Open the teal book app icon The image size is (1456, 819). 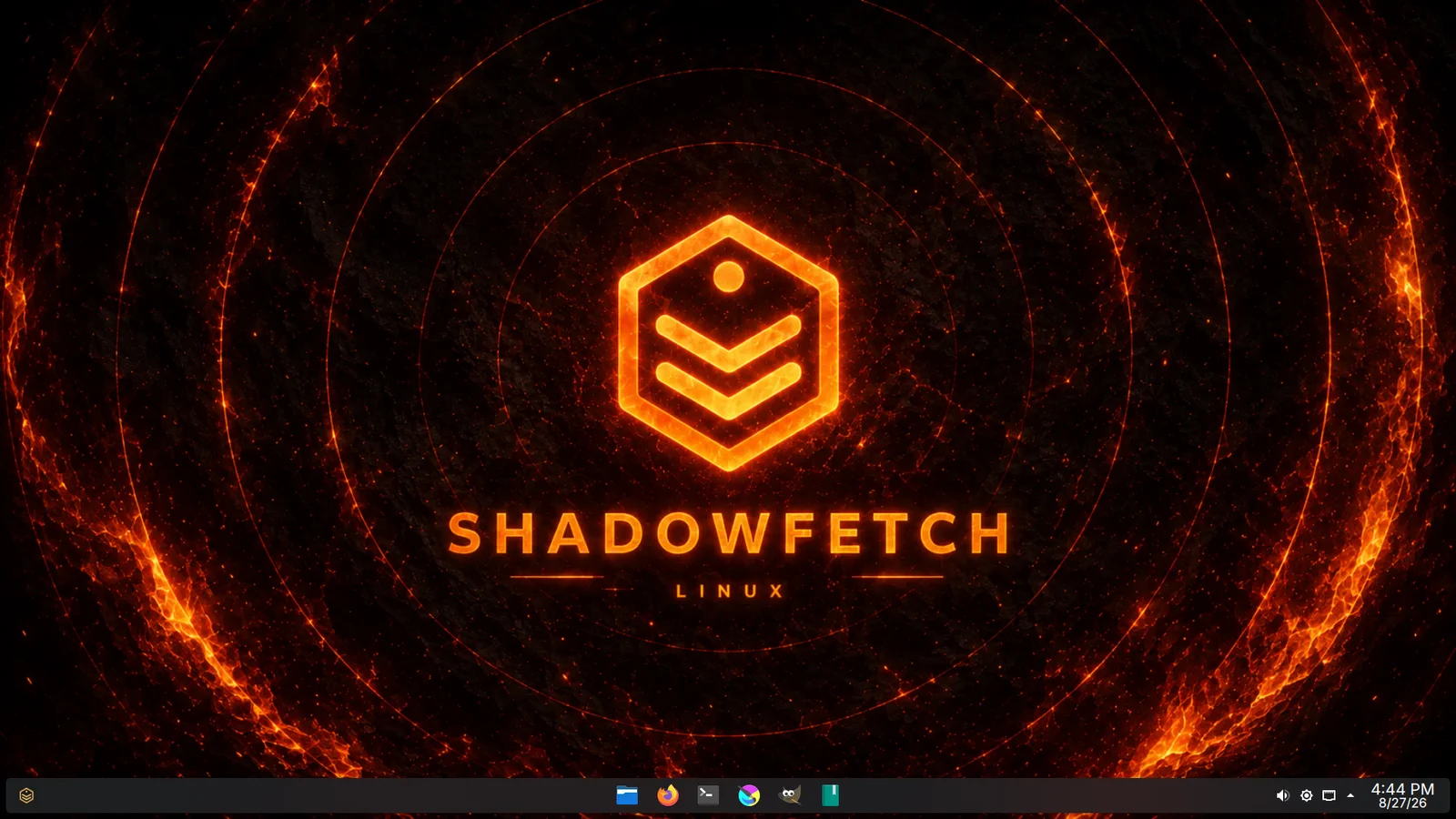pyautogui.click(x=830, y=795)
